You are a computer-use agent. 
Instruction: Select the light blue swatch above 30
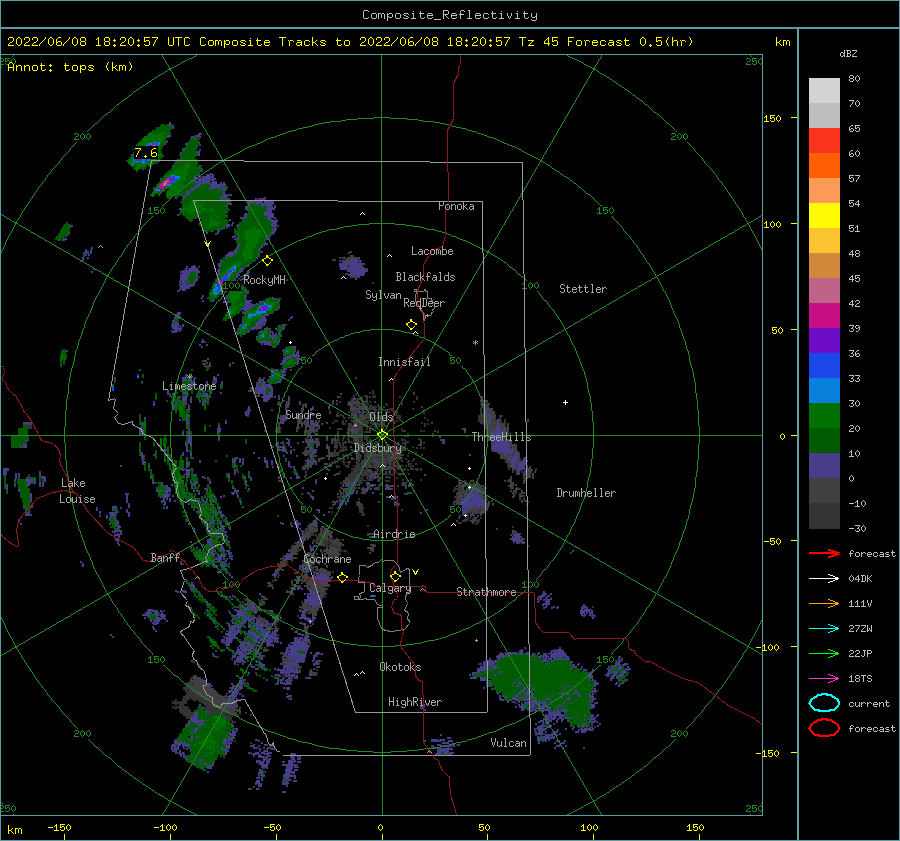824,390
